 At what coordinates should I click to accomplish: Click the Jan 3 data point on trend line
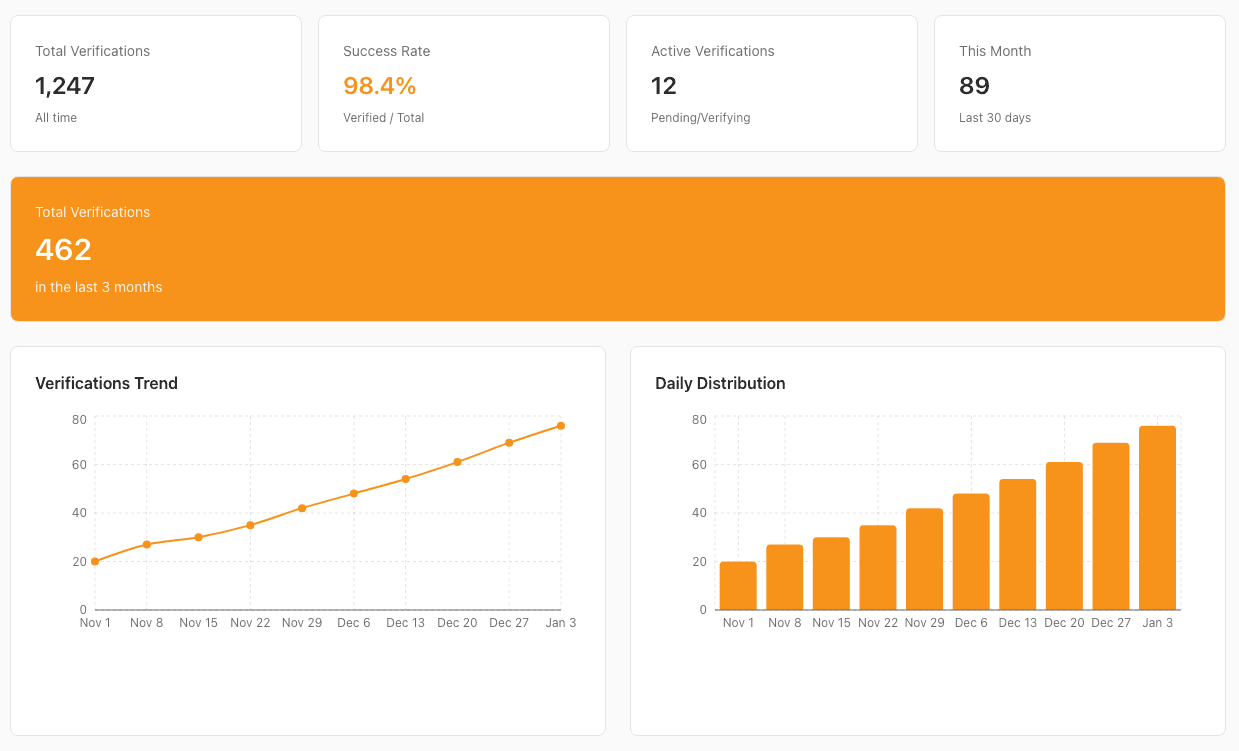click(x=560, y=425)
